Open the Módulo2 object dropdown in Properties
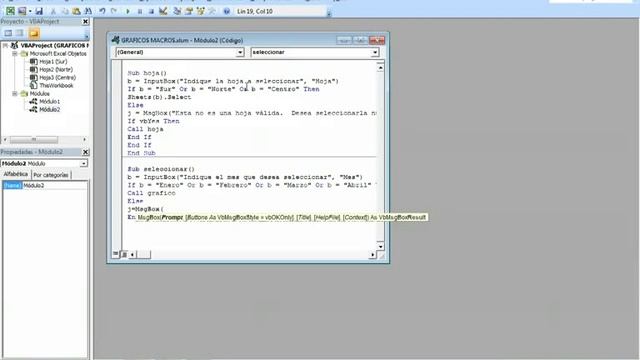 click(84, 163)
